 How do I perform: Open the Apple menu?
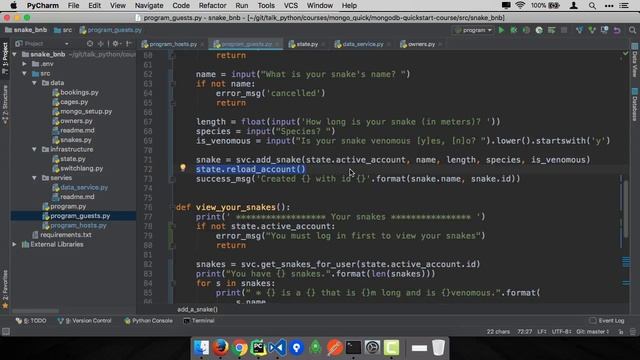[x=13, y=6]
